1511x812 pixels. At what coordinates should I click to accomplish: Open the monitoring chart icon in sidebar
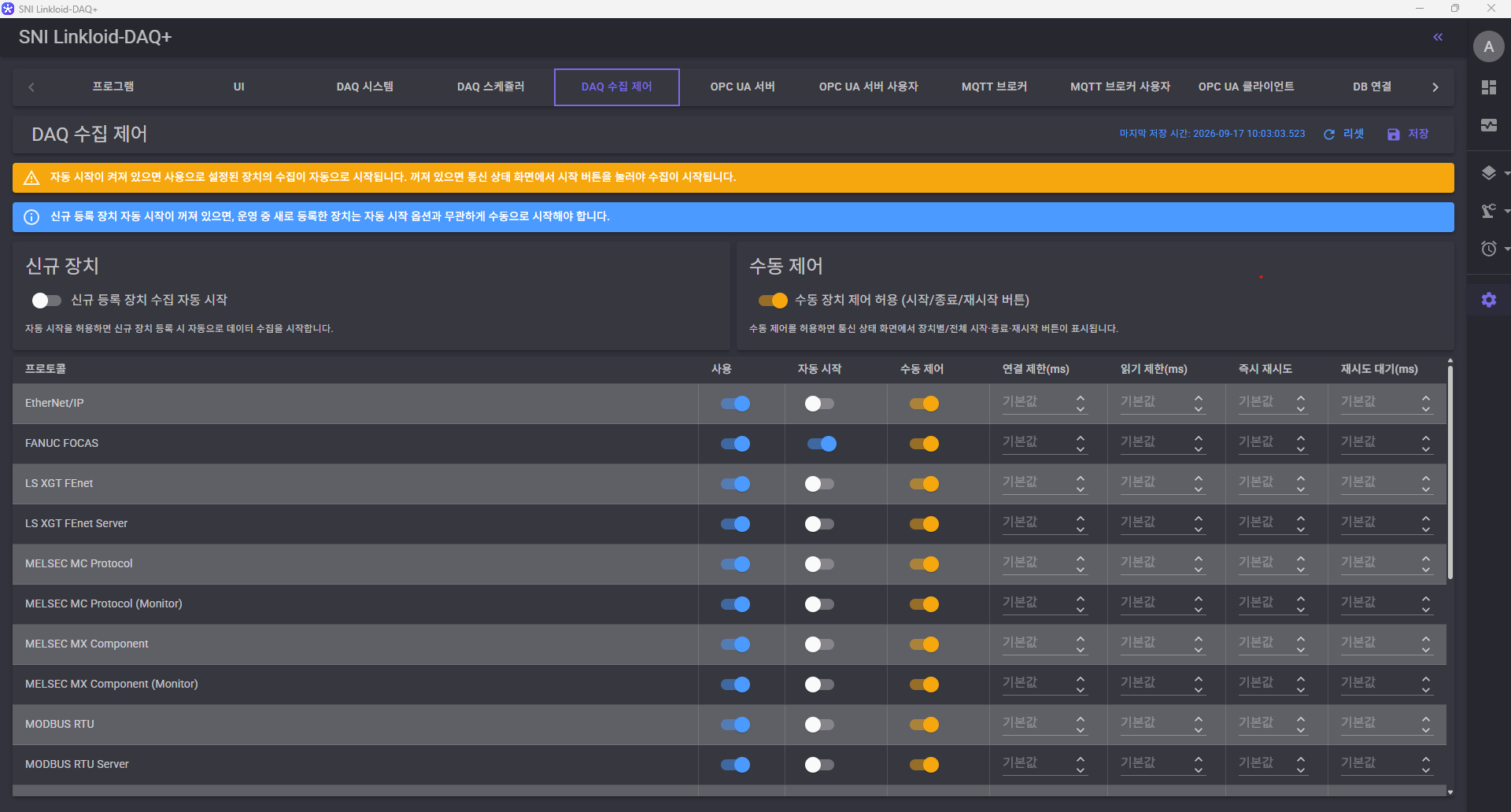coord(1488,125)
